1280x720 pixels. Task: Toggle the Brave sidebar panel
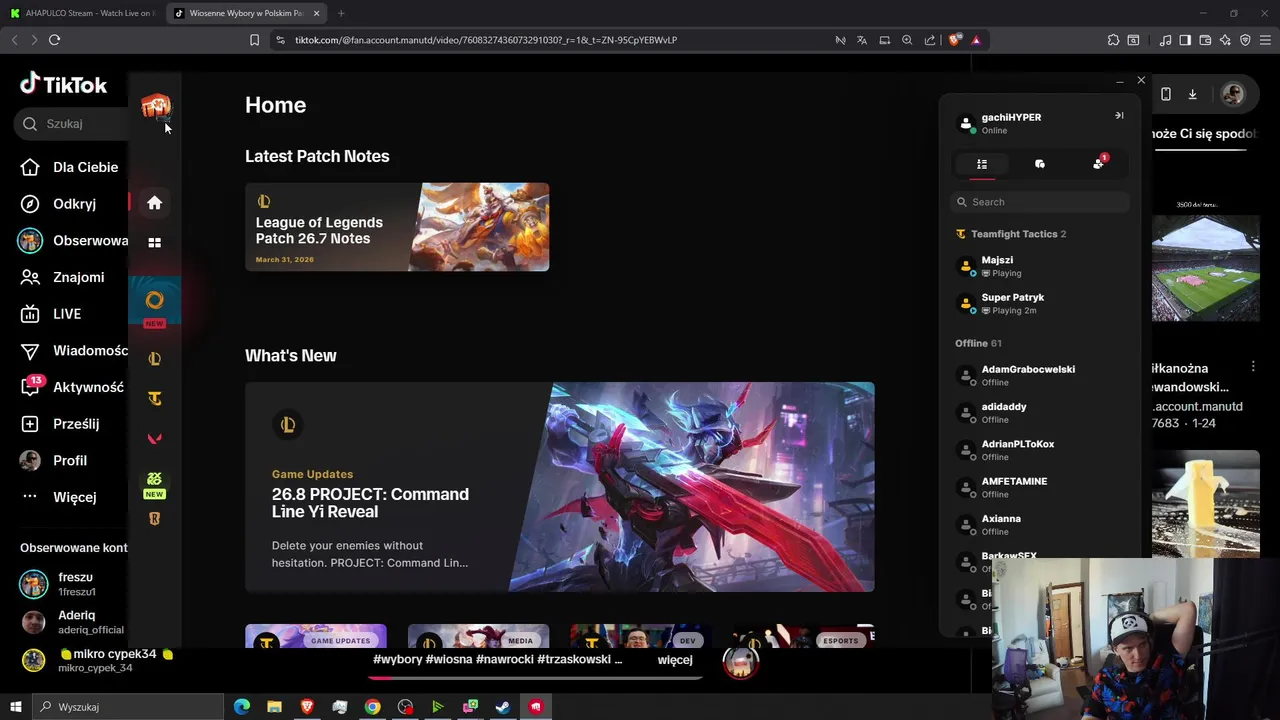point(1185,40)
